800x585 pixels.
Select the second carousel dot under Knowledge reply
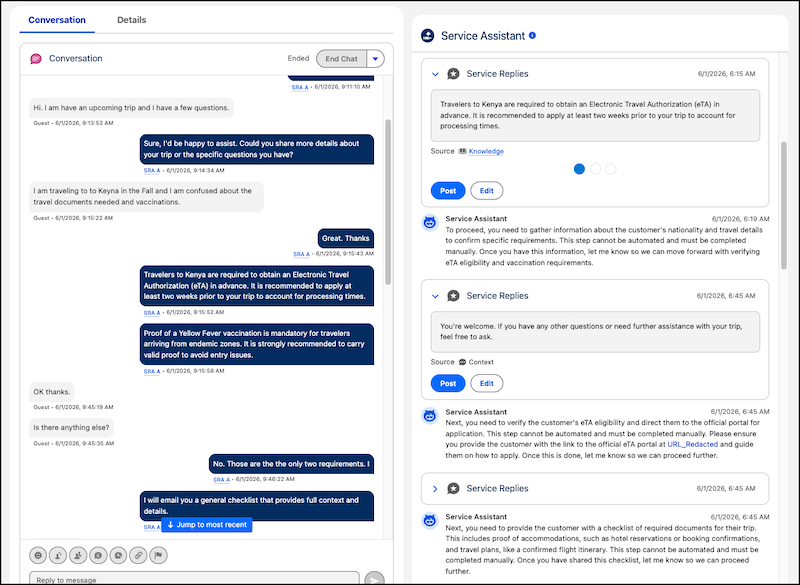click(595, 169)
